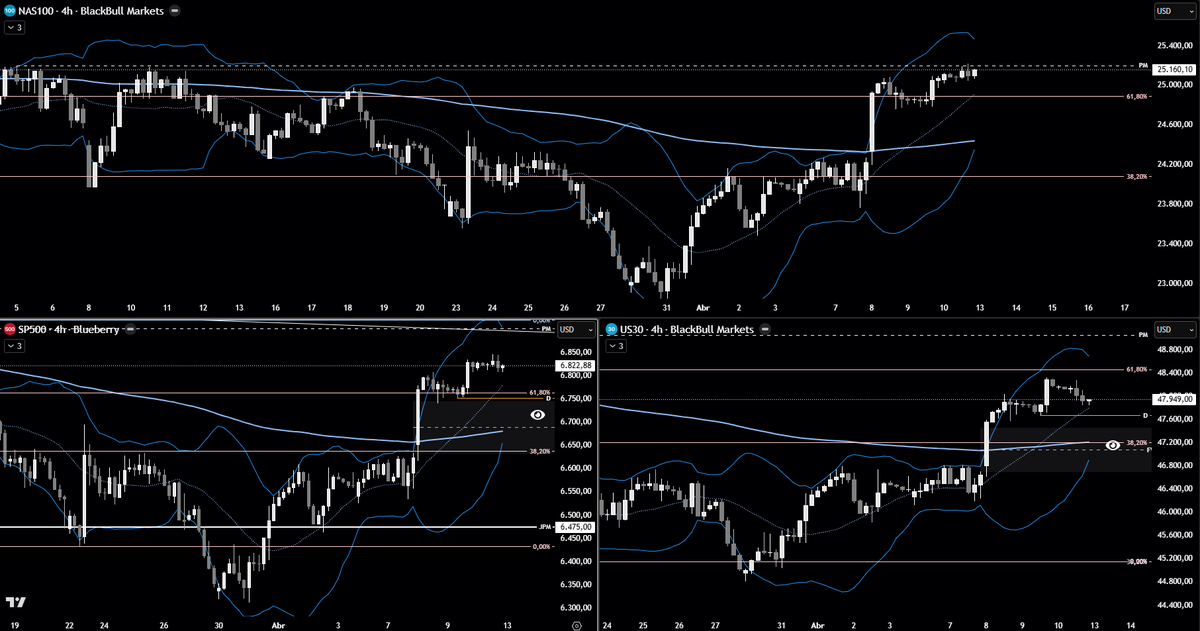Open time axis settings gear in SP500 chart

tap(576, 624)
